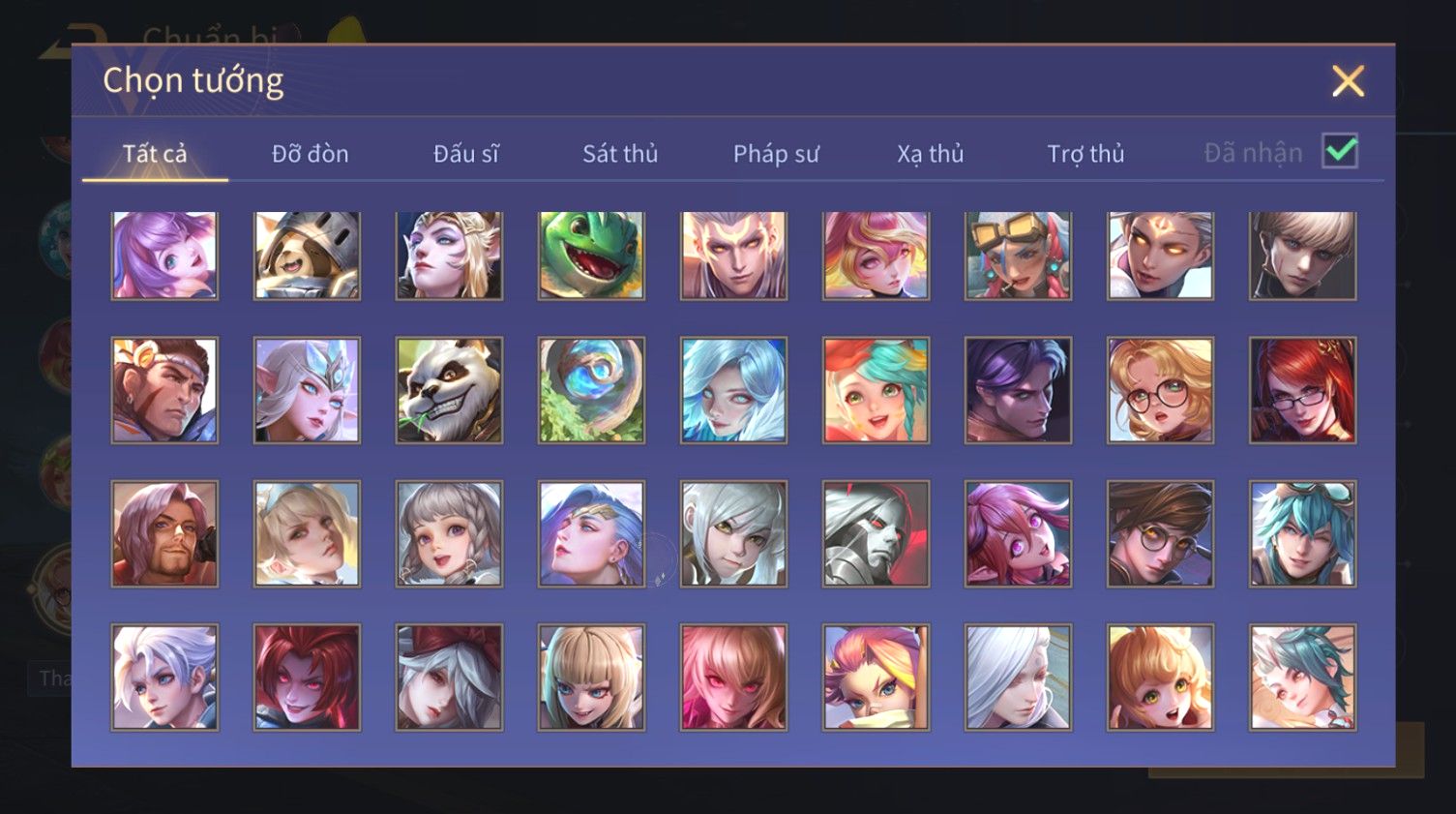Close the Chọn tướng dialog
1456x814 pixels.
point(1348,81)
